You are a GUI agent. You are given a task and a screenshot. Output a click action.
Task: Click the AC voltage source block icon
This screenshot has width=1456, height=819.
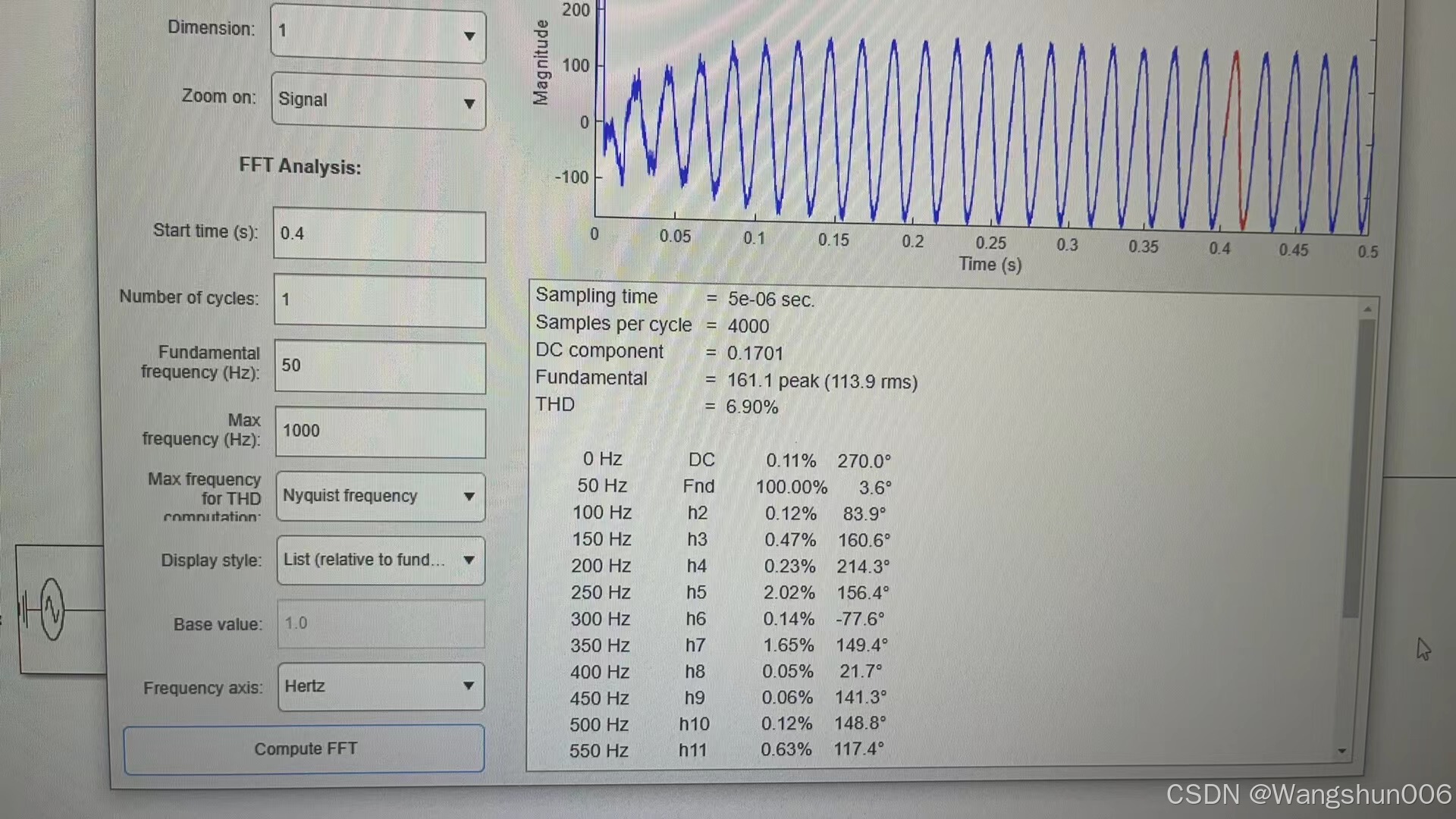click(52, 609)
